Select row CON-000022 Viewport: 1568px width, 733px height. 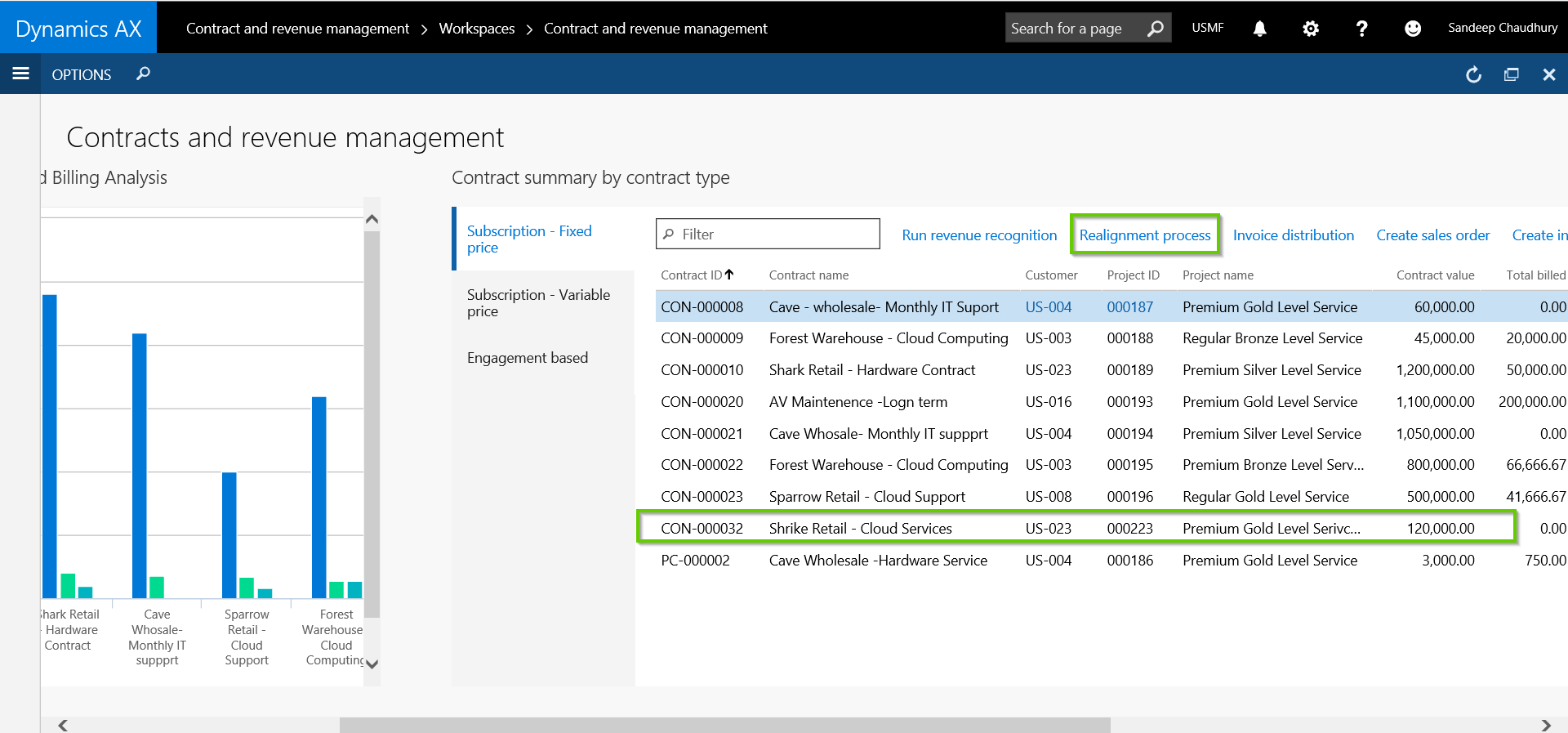[1111, 465]
